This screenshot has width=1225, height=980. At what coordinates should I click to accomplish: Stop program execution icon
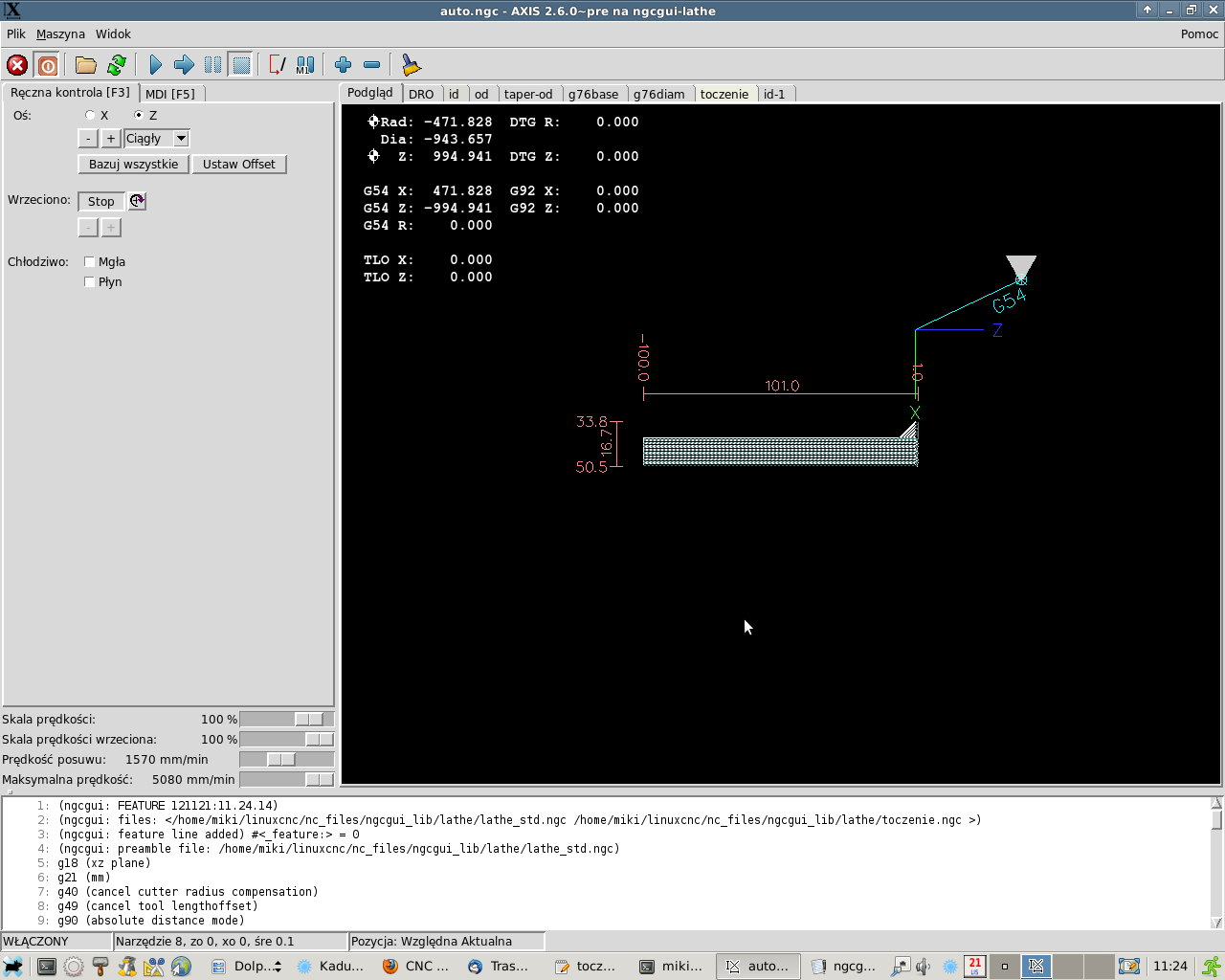(241, 65)
